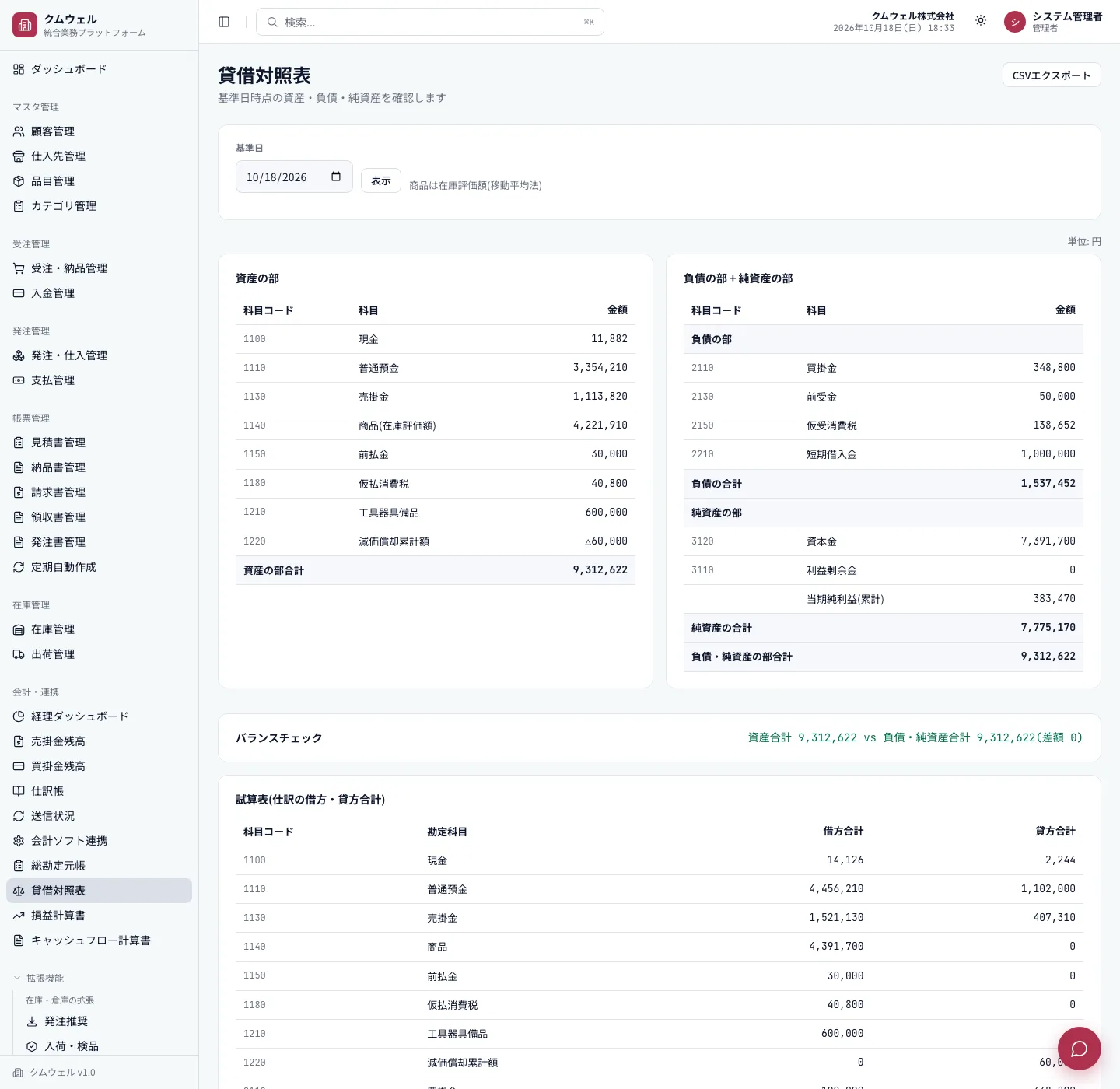Image resolution: width=1120 pixels, height=1089 pixels.
Task: Open the chat support bubble
Action: point(1079,1049)
